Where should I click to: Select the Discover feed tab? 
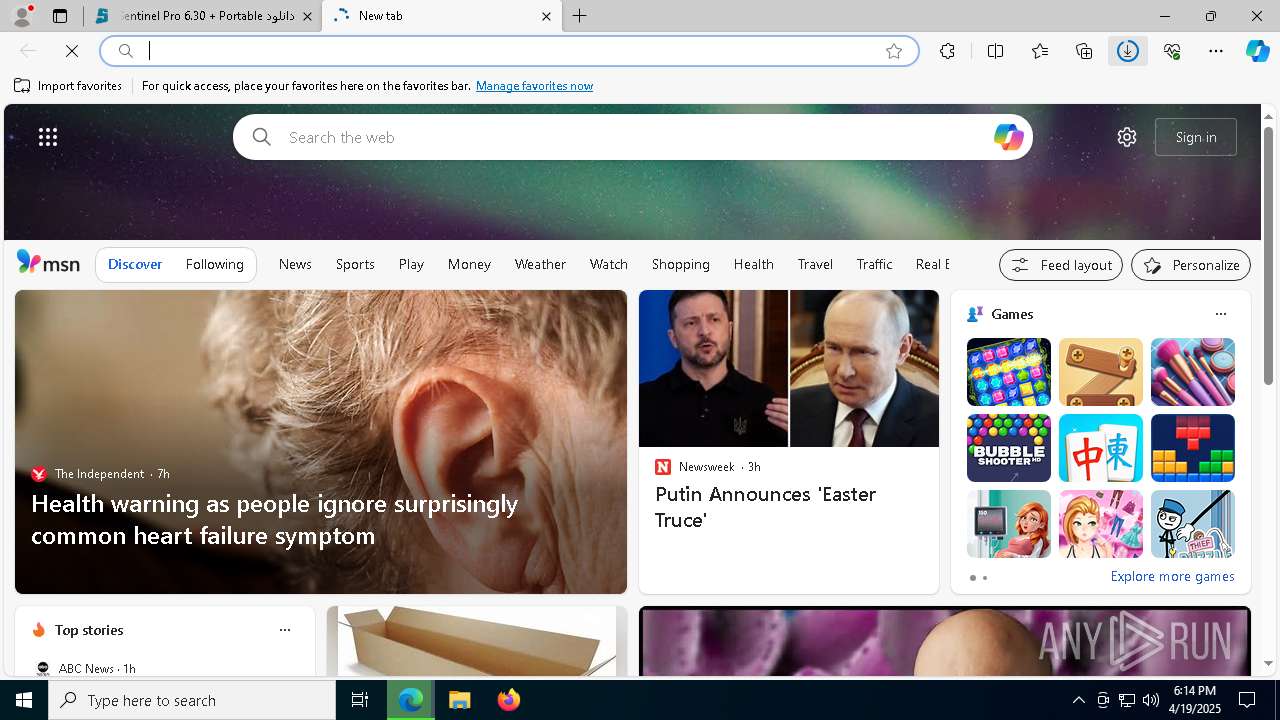(x=135, y=264)
